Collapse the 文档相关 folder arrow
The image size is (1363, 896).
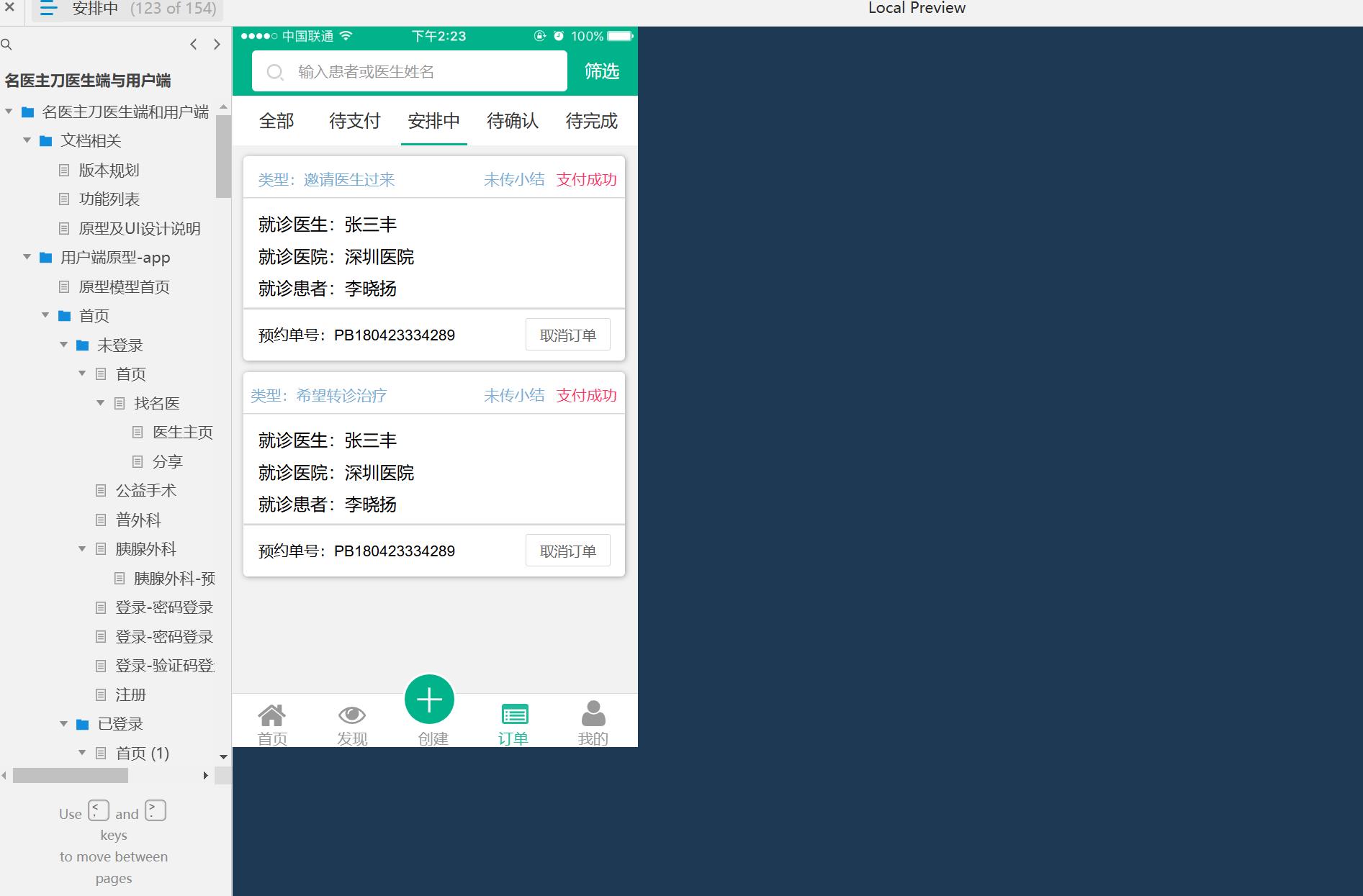click(27, 140)
